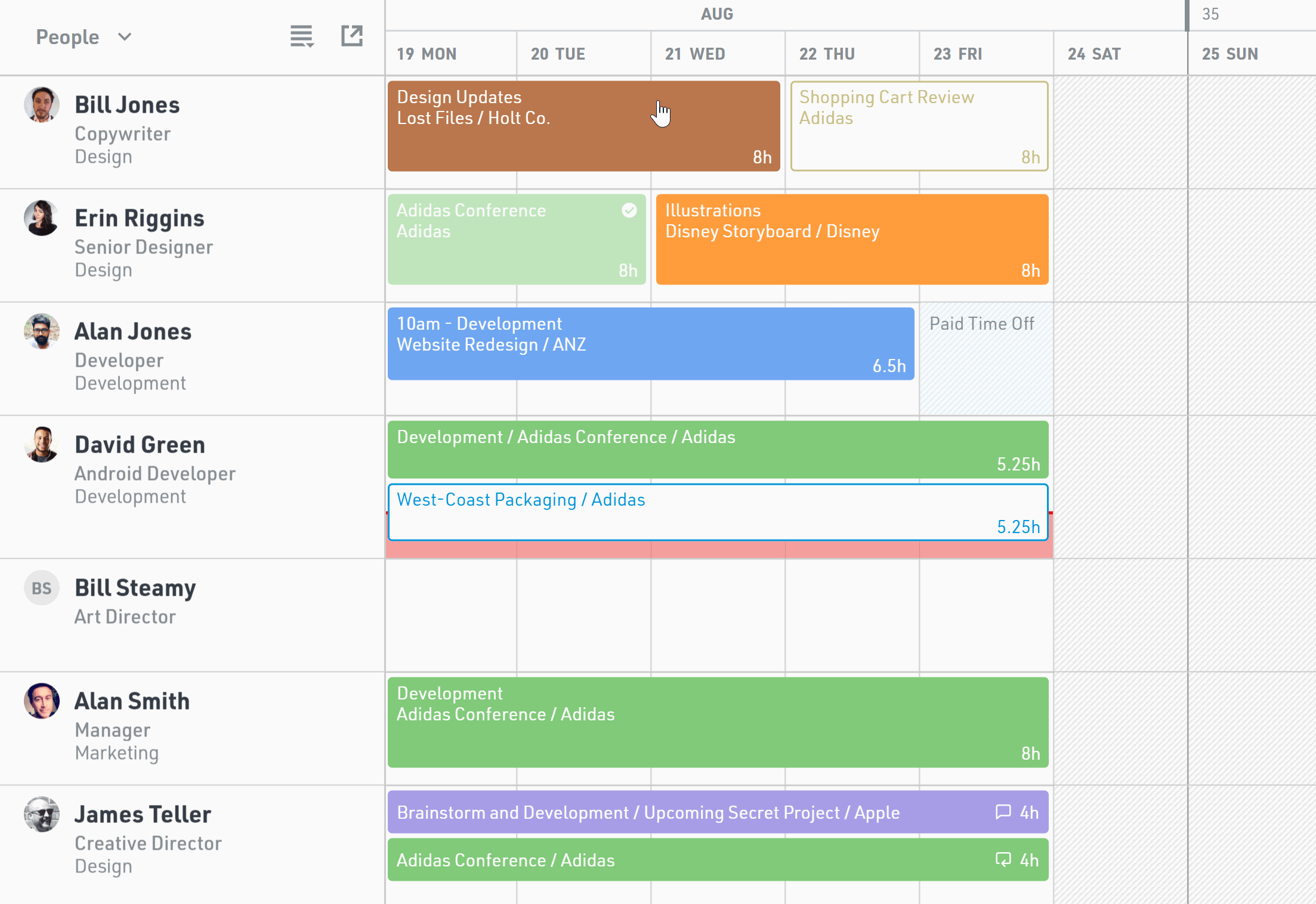
Task: Open the Illustrations Disney Storyboard task
Action: [852, 240]
